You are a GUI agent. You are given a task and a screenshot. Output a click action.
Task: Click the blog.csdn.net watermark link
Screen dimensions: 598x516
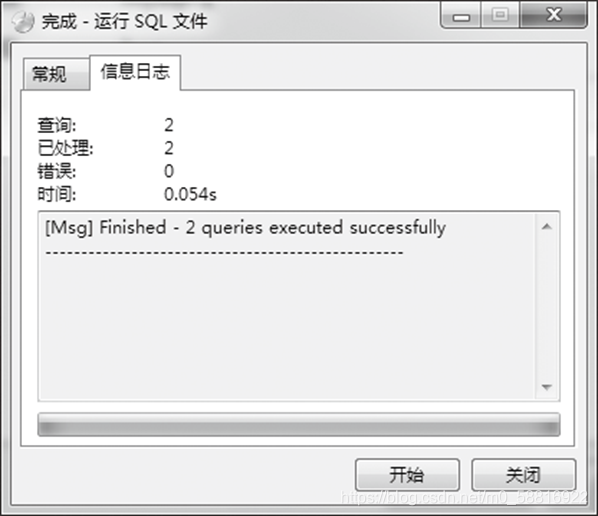coord(464,497)
